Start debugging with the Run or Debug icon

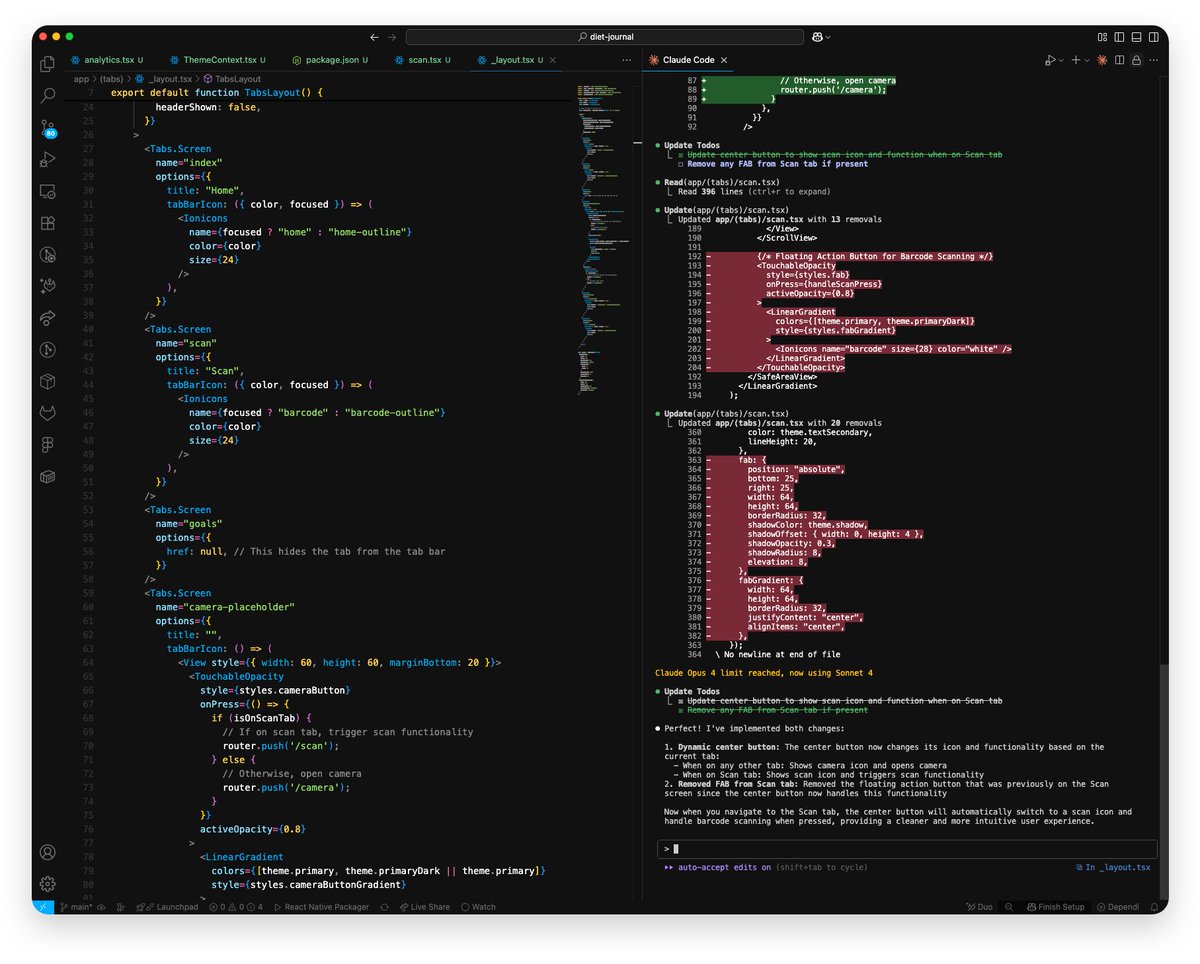tap(1051, 60)
